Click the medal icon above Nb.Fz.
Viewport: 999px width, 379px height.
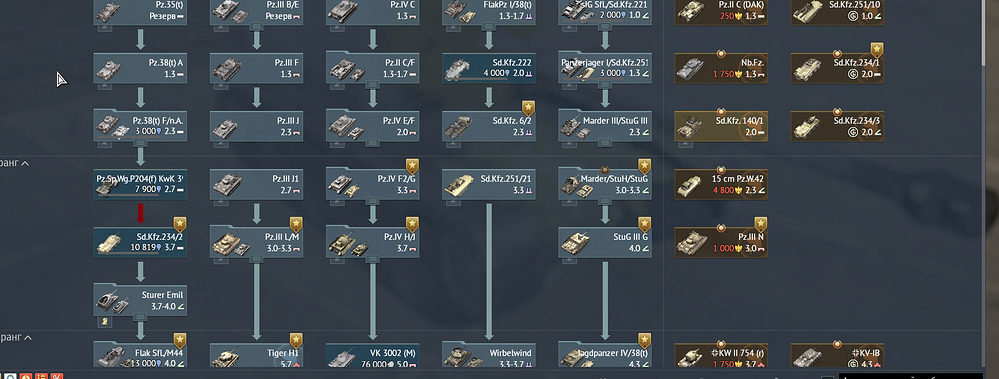point(721,54)
